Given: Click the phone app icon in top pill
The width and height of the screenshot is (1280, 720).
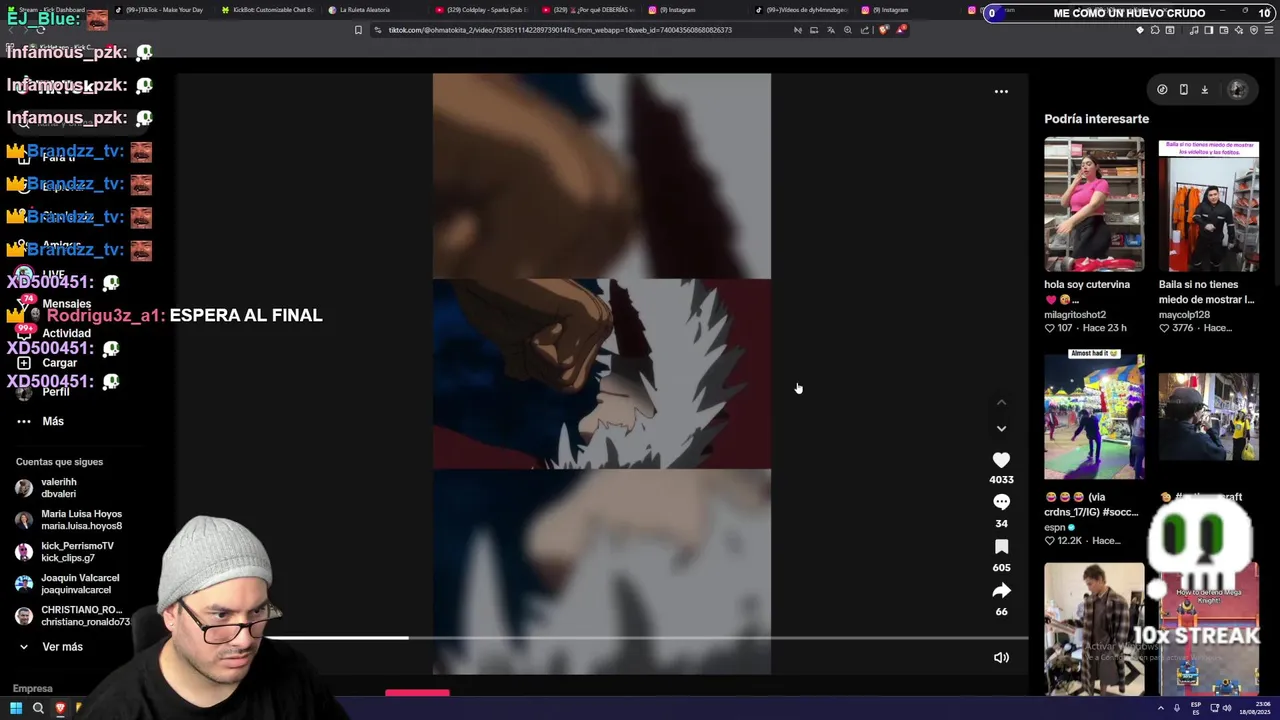Looking at the screenshot, I should pyautogui.click(x=1183, y=89).
